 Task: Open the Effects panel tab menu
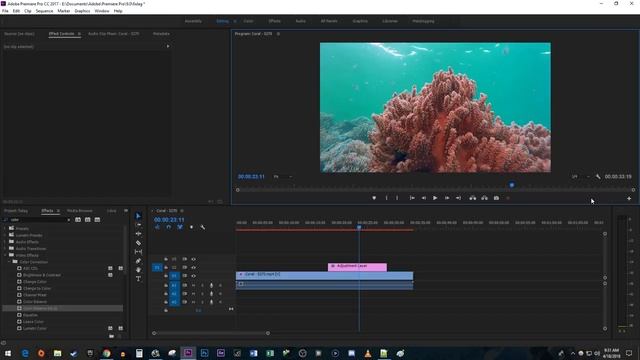[x=58, y=211]
